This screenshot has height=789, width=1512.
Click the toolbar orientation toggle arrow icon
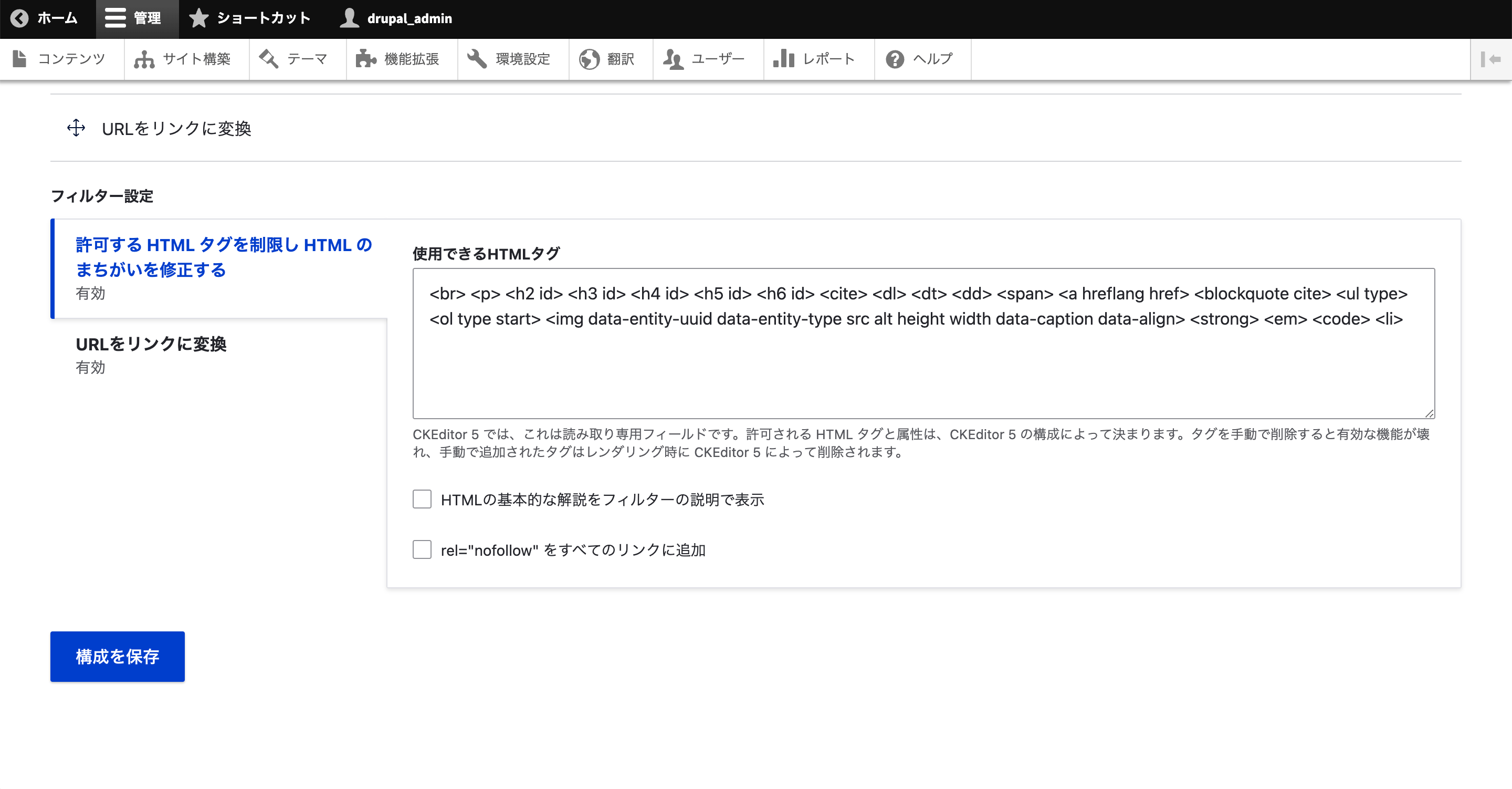point(1490,59)
